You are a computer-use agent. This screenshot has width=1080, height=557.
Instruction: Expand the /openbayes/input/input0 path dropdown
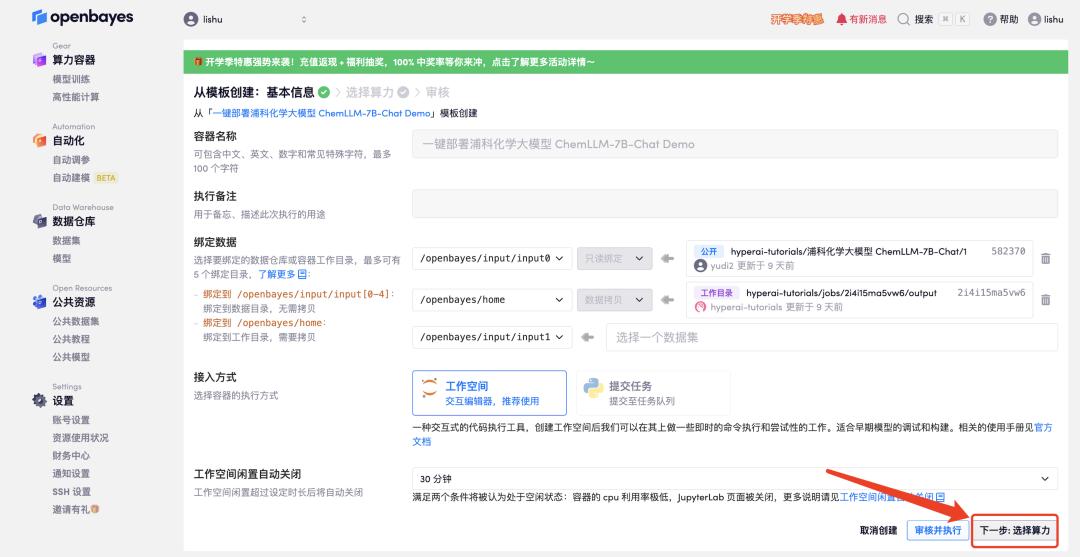coord(492,258)
